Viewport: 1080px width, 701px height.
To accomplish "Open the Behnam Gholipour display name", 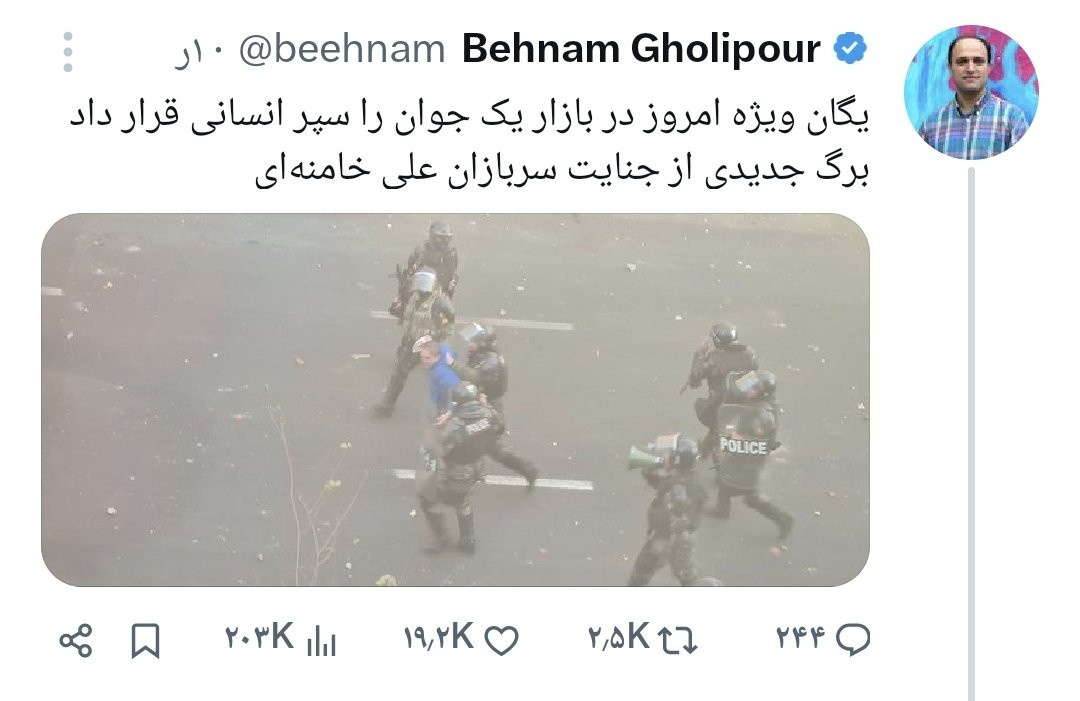I will tap(641, 49).
